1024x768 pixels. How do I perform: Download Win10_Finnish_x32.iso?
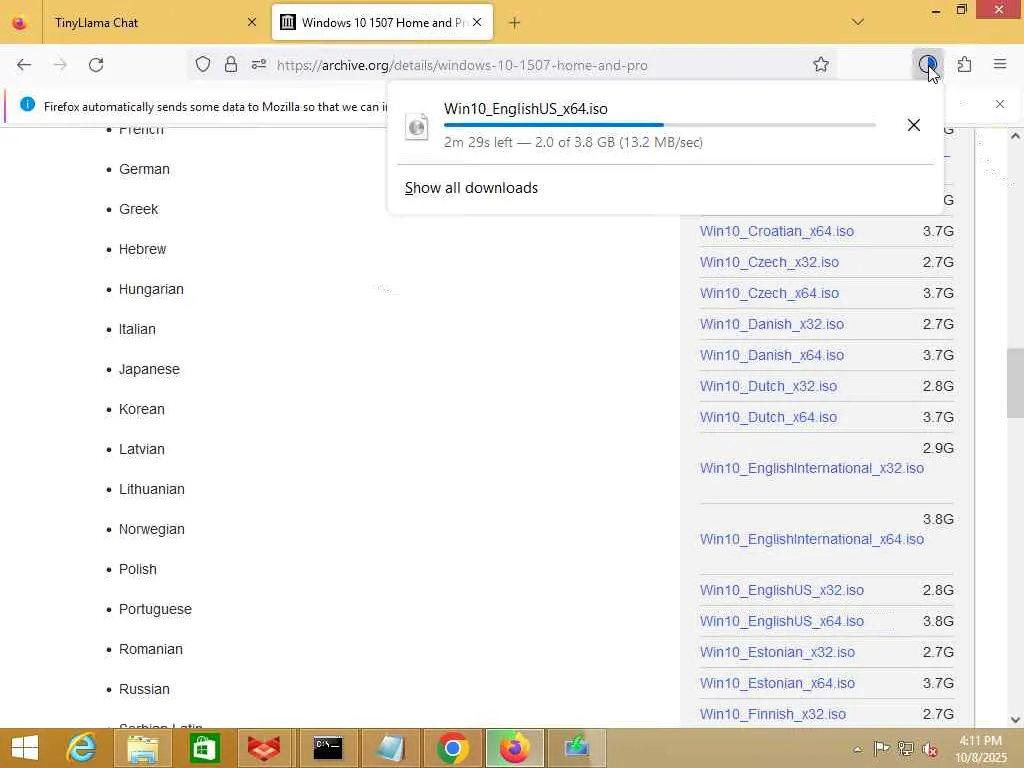coord(773,714)
